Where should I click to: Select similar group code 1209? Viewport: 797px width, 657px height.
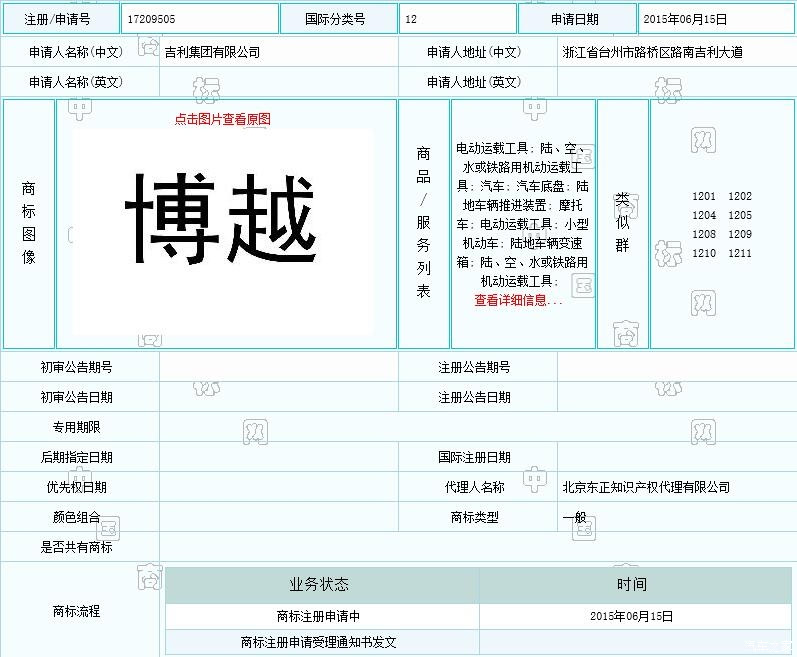click(740, 234)
